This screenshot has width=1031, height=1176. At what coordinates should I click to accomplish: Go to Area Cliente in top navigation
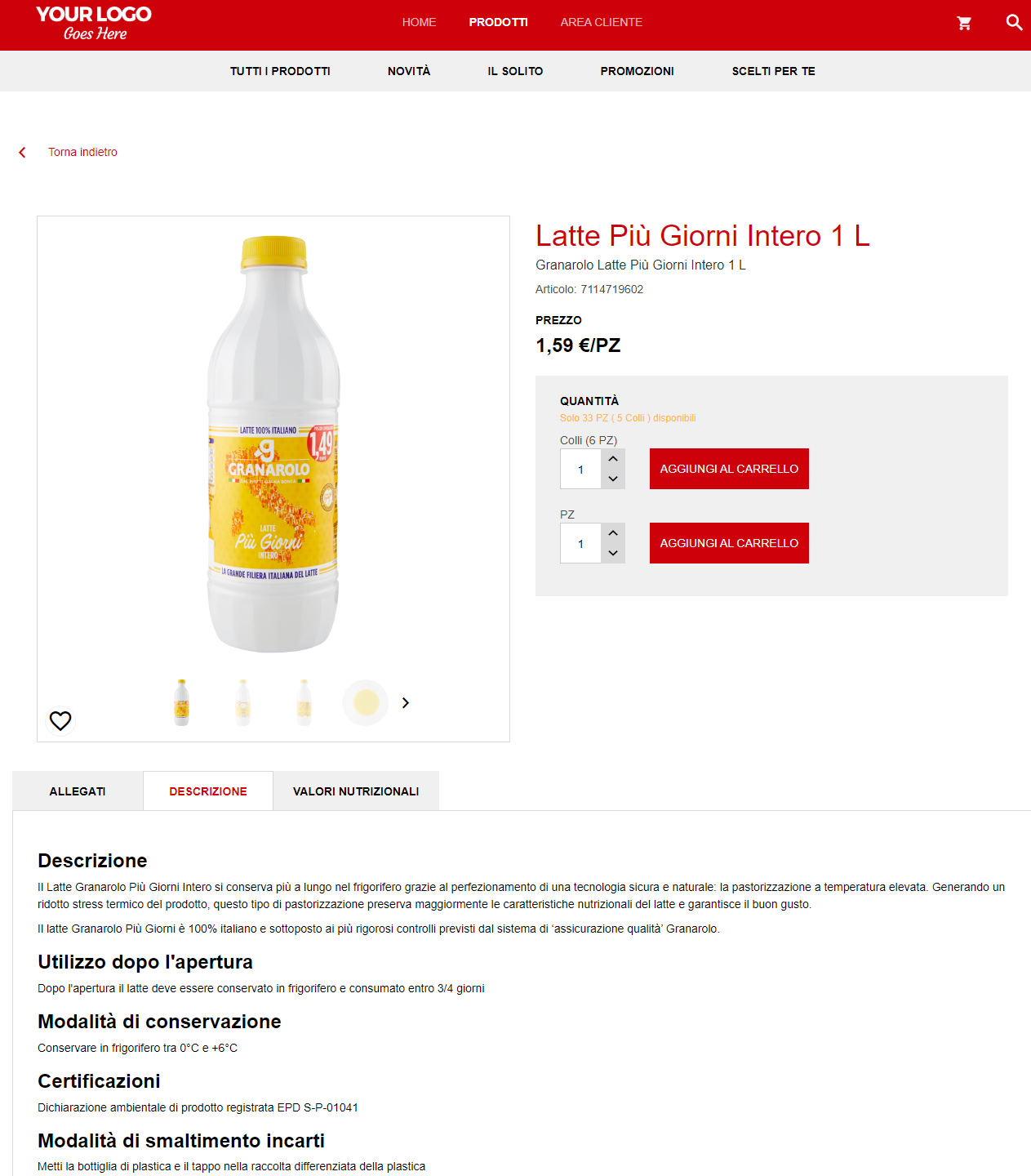click(x=601, y=22)
